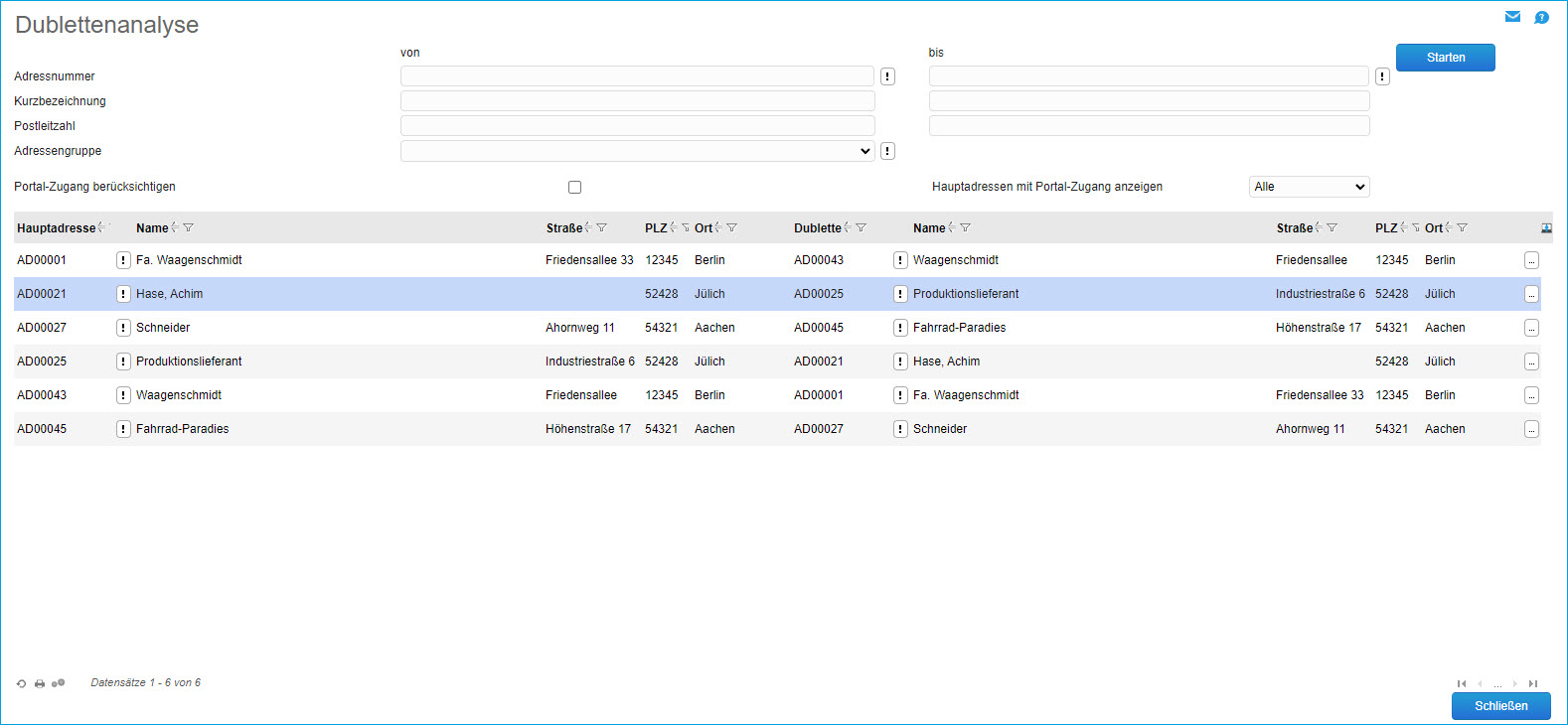This screenshot has height=725, width=1568.
Task: Click the column chooser icon in table header
Action: coord(1546,228)
